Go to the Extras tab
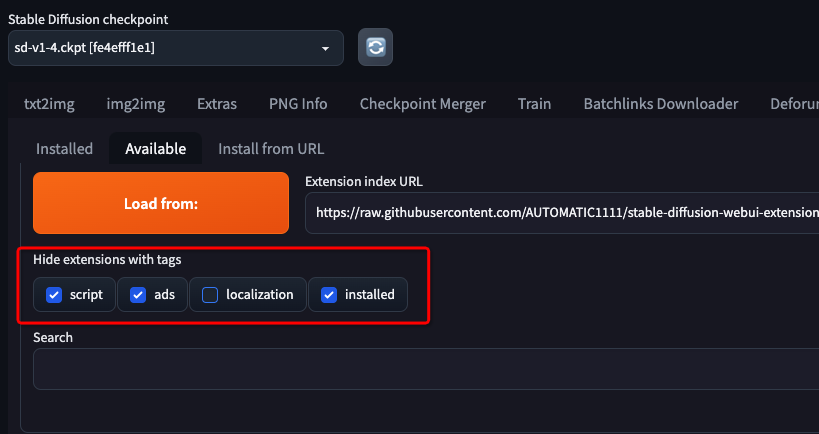 click(217, 104)
